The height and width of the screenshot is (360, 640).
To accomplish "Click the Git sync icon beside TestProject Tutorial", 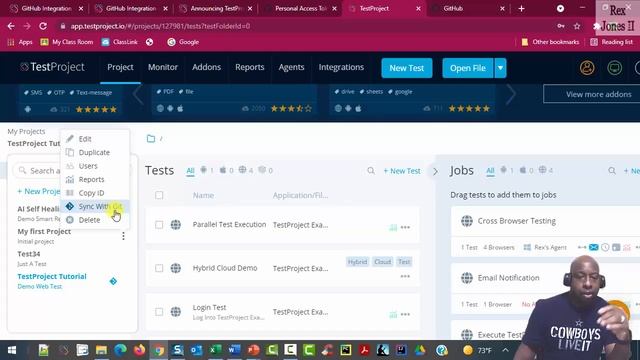I will 113,281.
